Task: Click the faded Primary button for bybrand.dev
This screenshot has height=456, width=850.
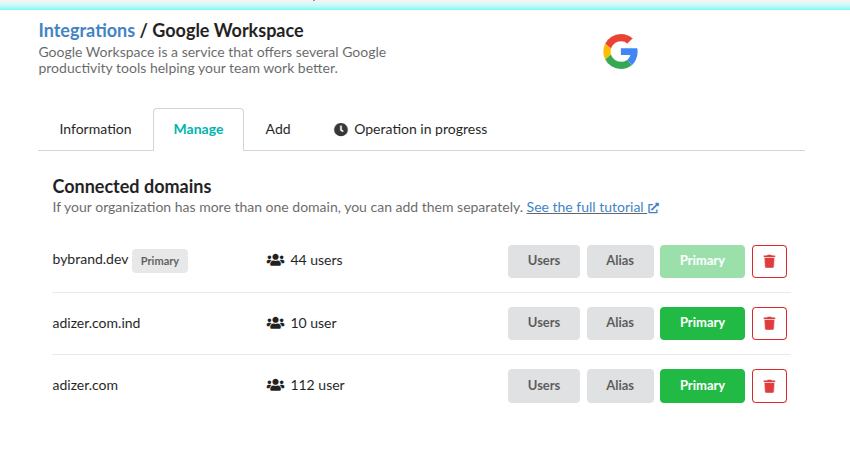Action: 702,261
